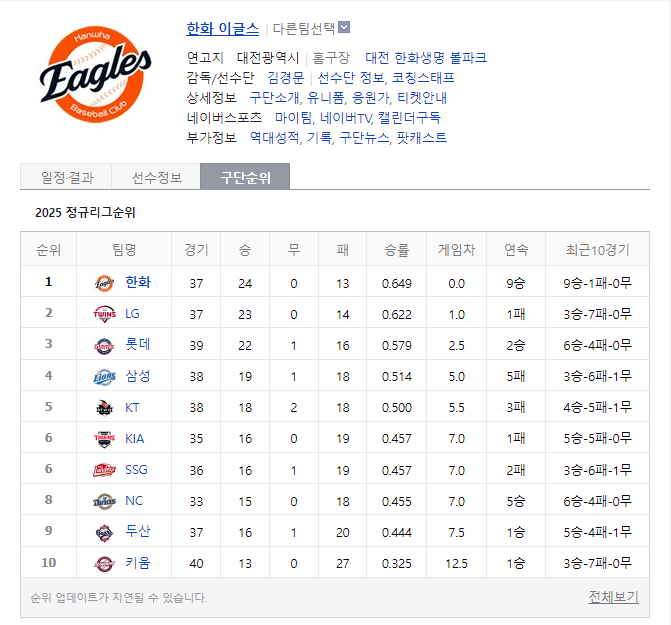The image size is (671, 625).
Task: Open the 한화 이글스 title link
Action: coord(223,29)
